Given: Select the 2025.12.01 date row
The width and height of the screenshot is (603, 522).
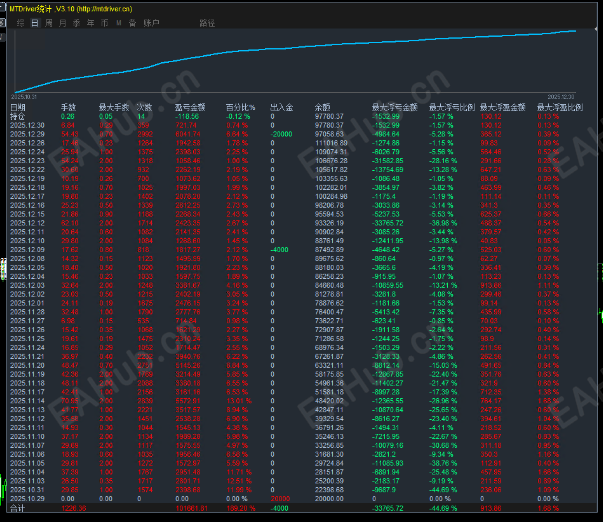Looking at the screenshot, I should pos(27,303).
